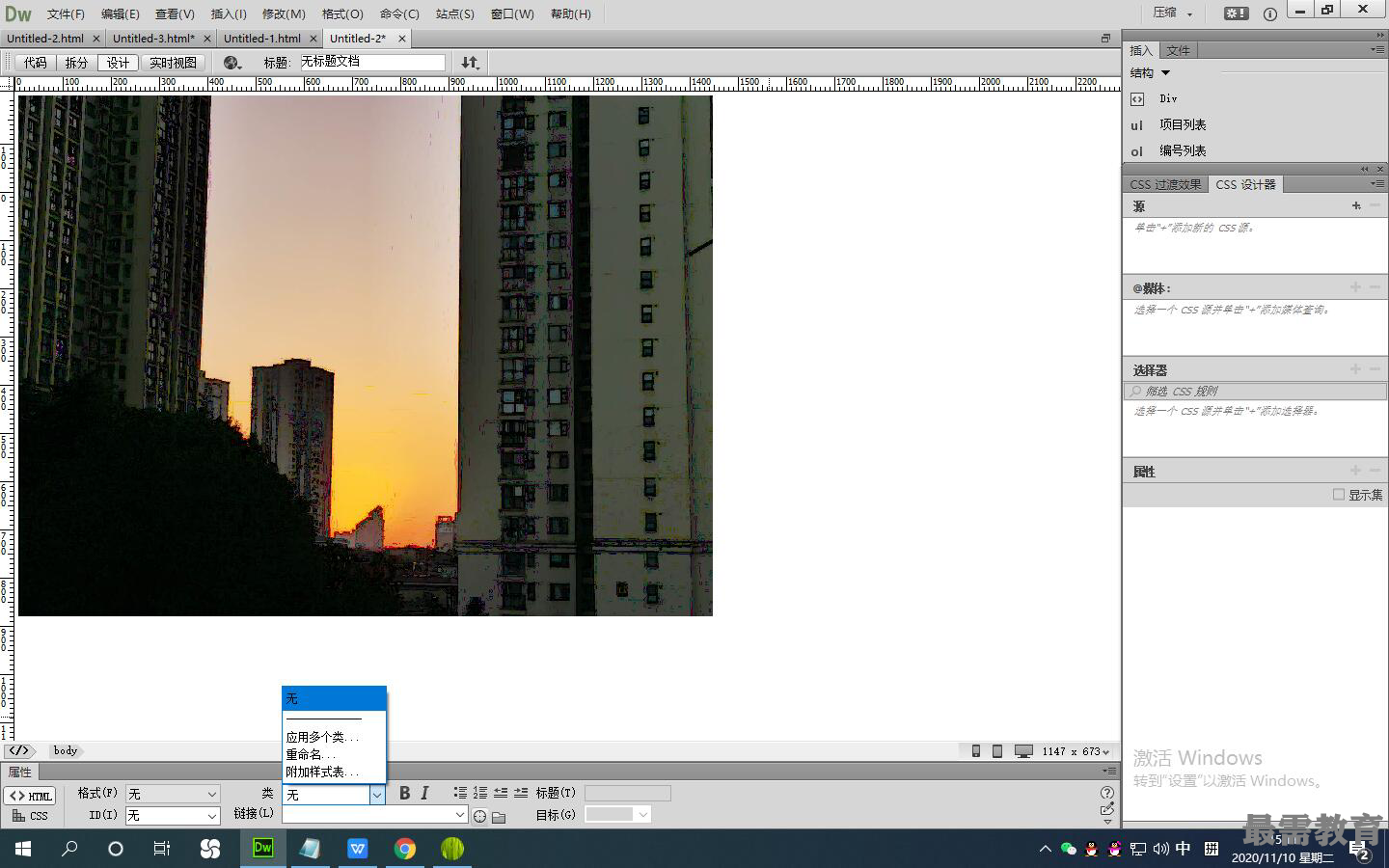
Task: Click the Italic formatting button
Action: 424,793
